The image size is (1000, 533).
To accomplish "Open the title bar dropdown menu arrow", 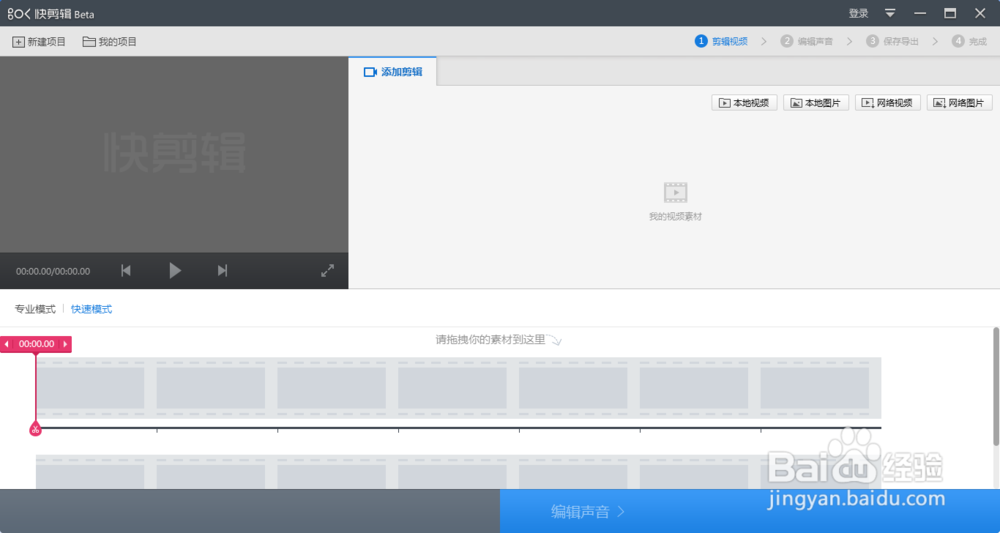I will (x=890, y=13).
